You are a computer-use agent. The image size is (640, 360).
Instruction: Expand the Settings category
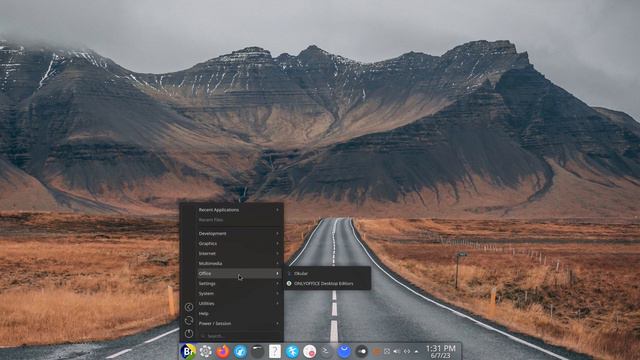(x=239, y=283)
